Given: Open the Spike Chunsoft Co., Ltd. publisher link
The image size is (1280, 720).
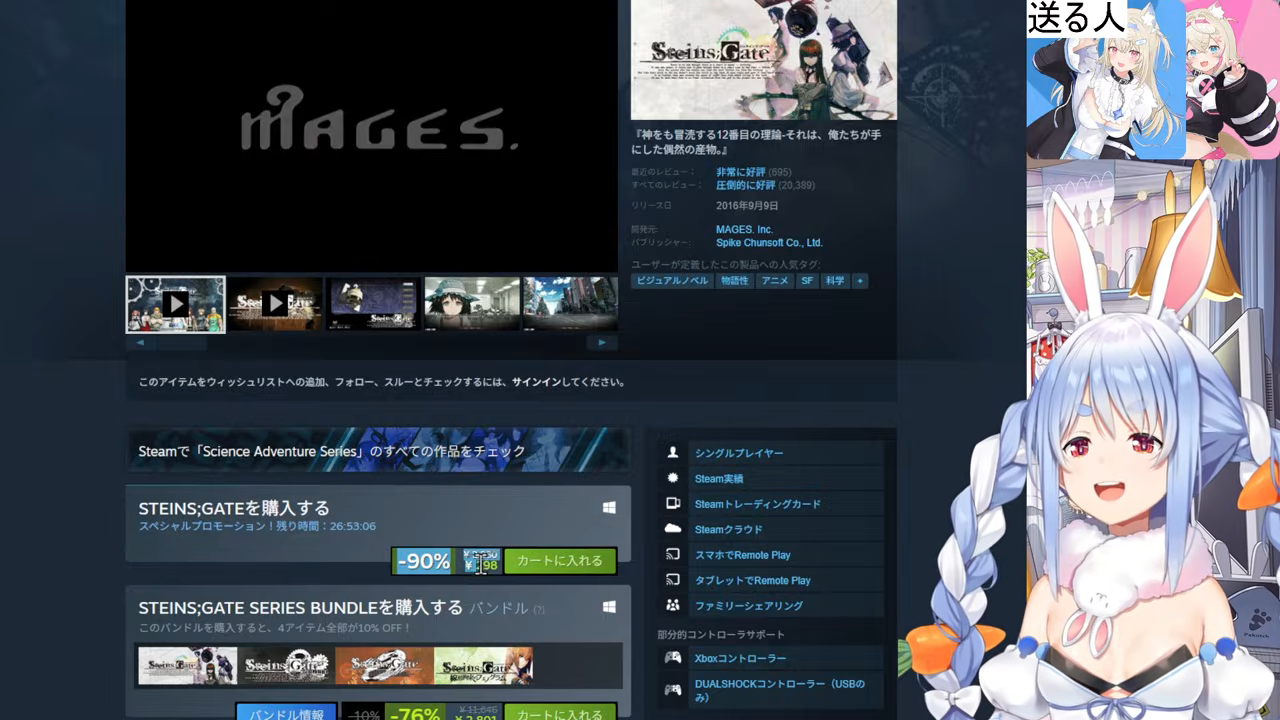Looking at the screenshot, I should tap(769, 243).
